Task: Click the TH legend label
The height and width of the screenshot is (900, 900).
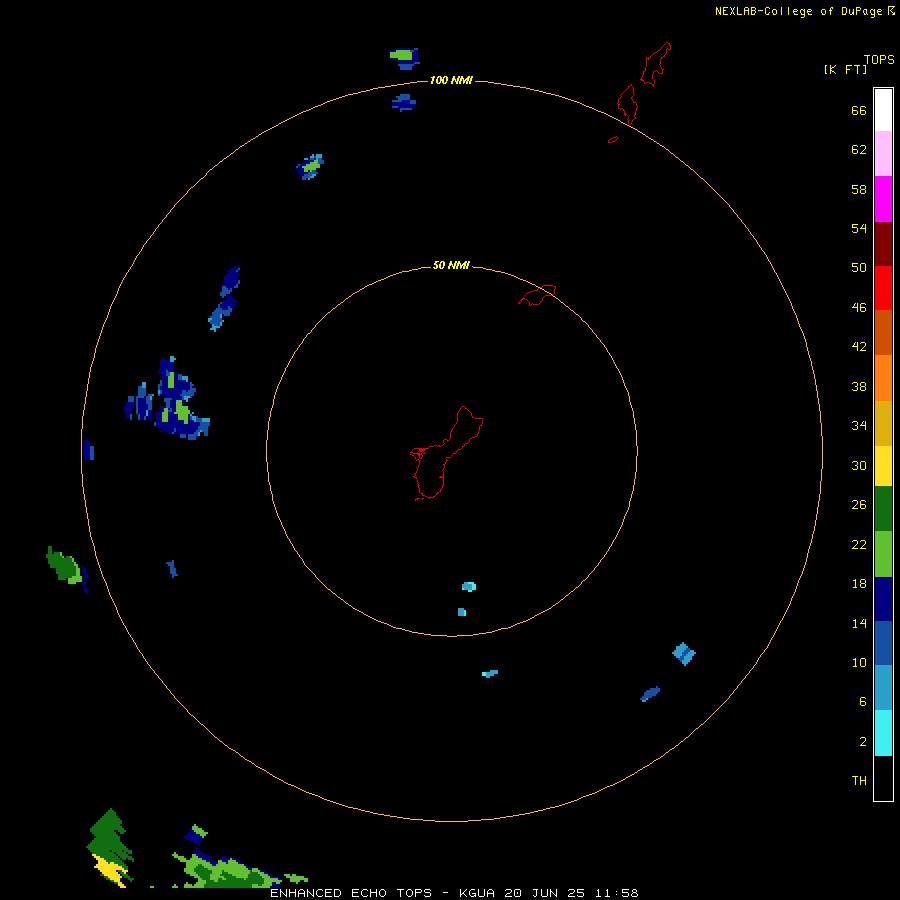Action: [859, 781]
